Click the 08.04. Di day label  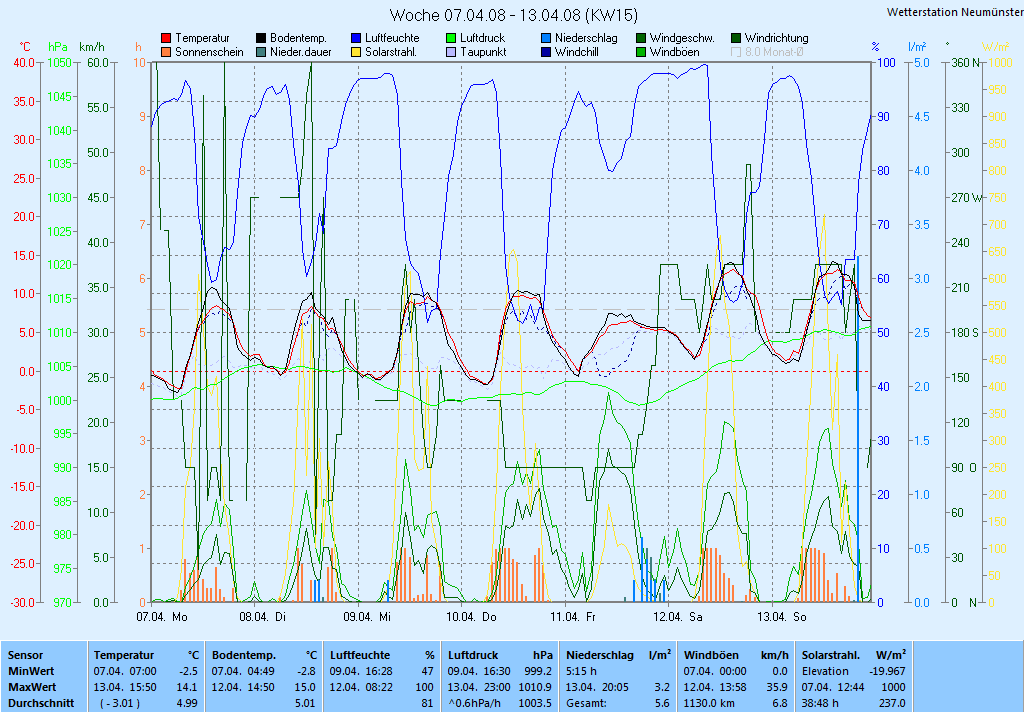pos(263,617)
